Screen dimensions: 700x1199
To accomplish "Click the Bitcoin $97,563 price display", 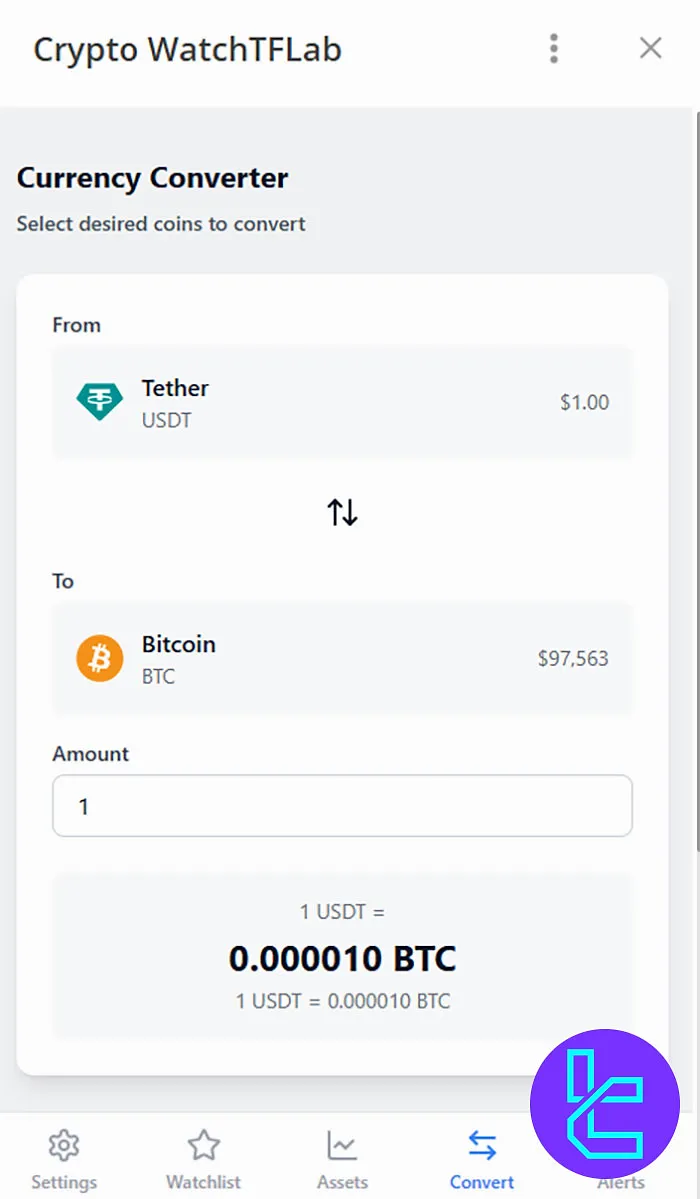I will pos(572,658).
